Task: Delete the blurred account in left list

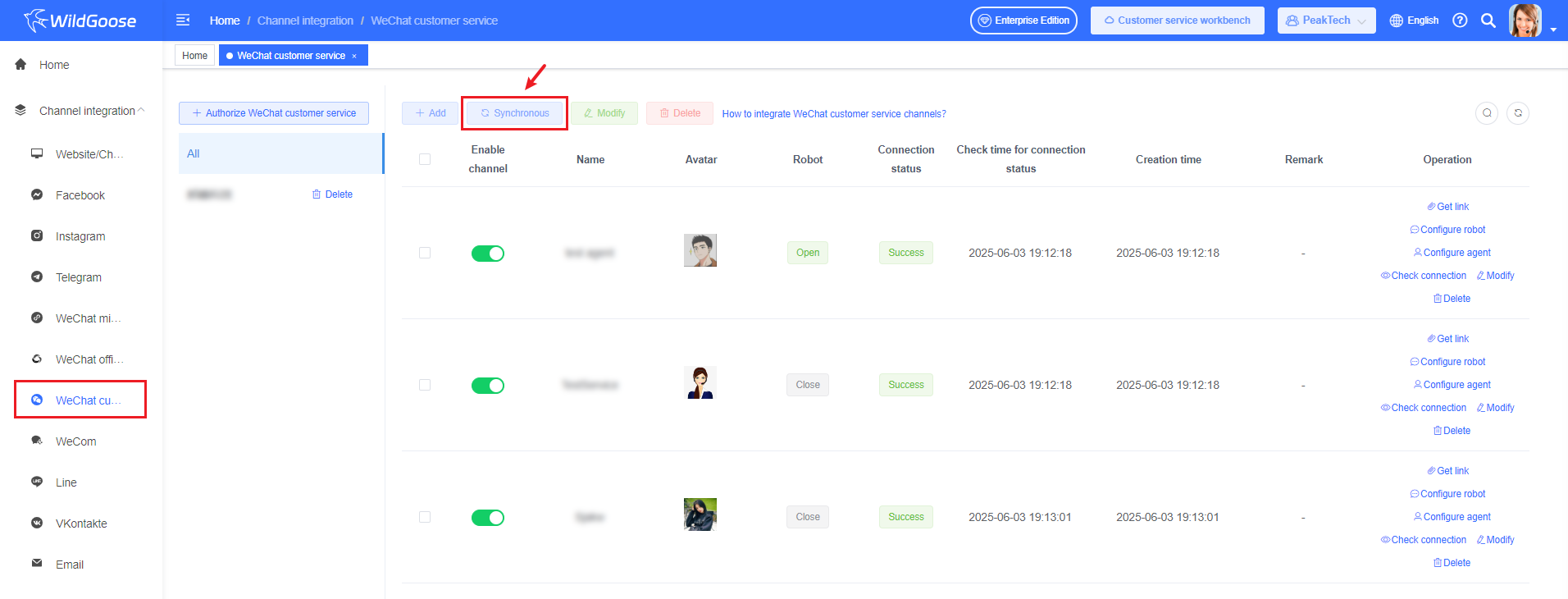Action: 332,194
